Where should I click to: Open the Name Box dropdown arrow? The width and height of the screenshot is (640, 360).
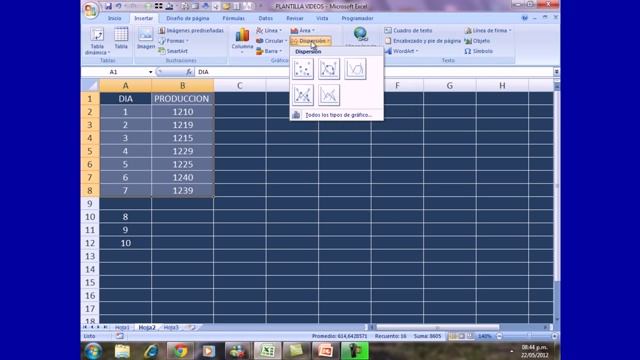tap(151, 72)
